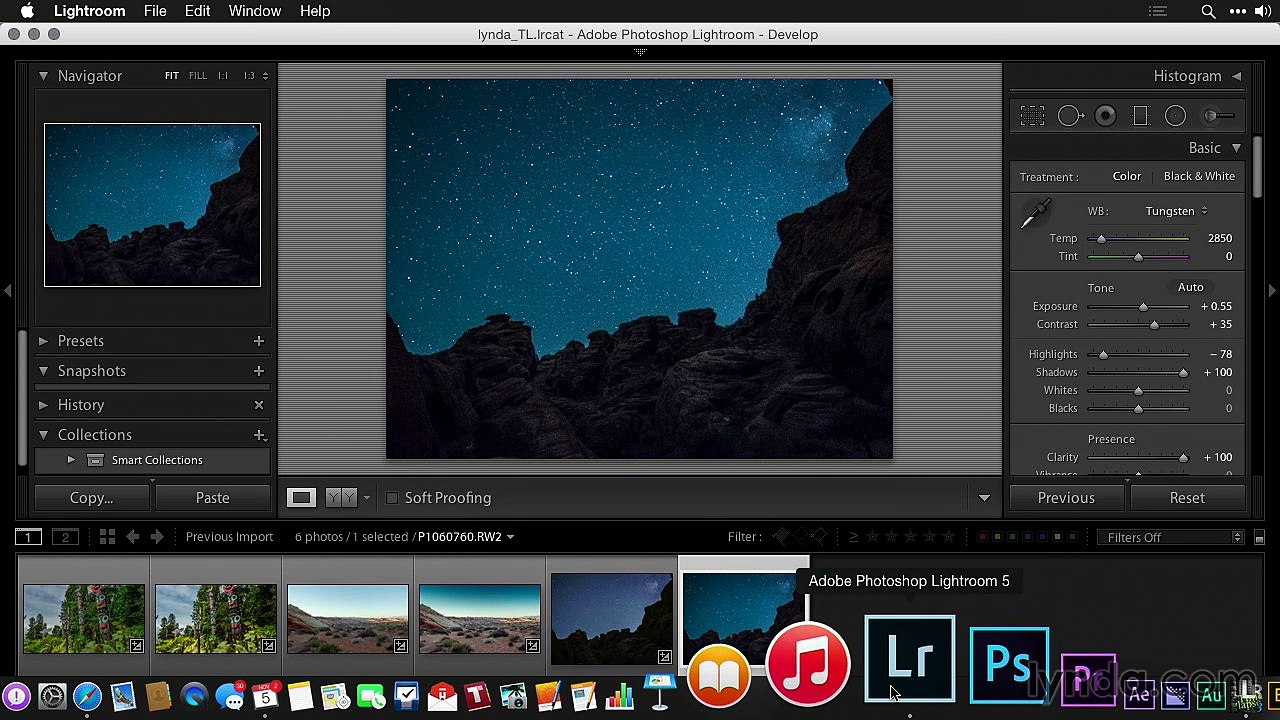Open the Lightroom menu
This screenshot has height=720, width=1280.
pyautogui.click(x=89, y=11)
